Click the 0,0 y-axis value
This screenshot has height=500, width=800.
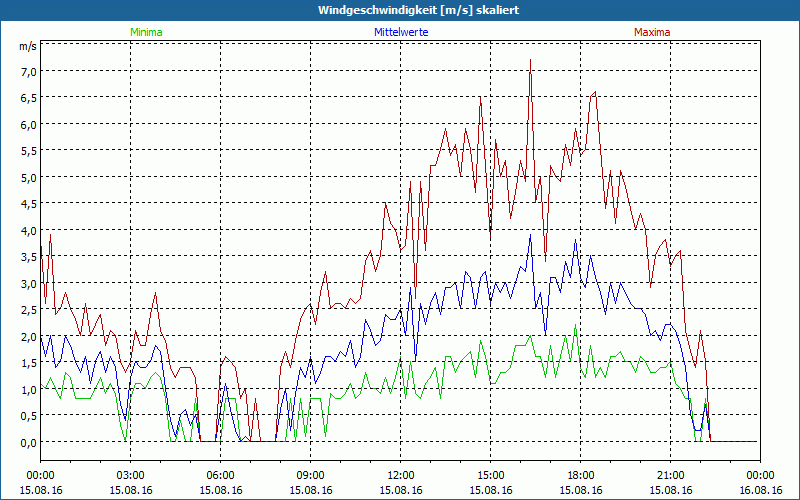pyautogui.click(x=29, y=443)
